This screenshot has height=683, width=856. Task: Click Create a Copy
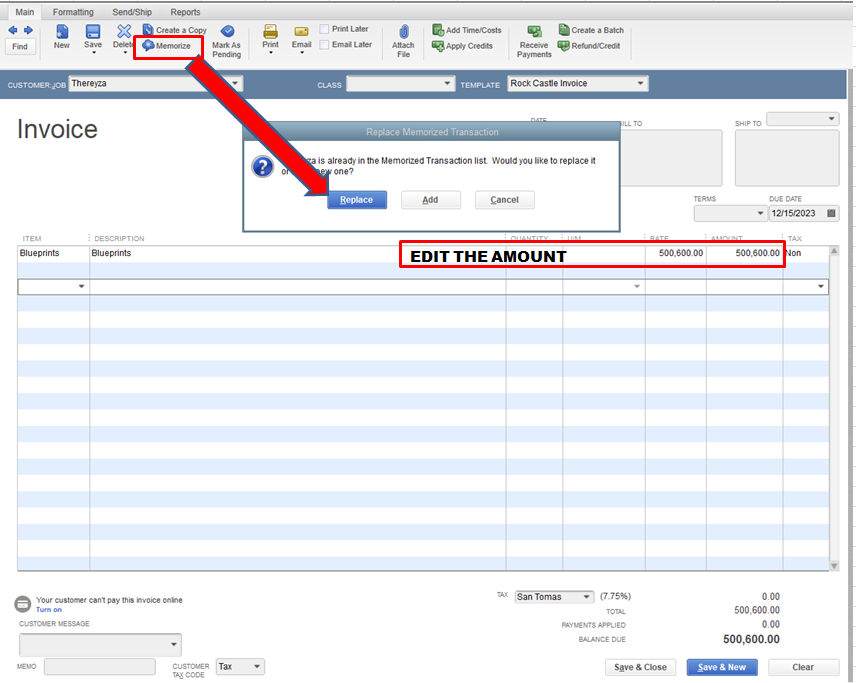click(x=175, y=30)
